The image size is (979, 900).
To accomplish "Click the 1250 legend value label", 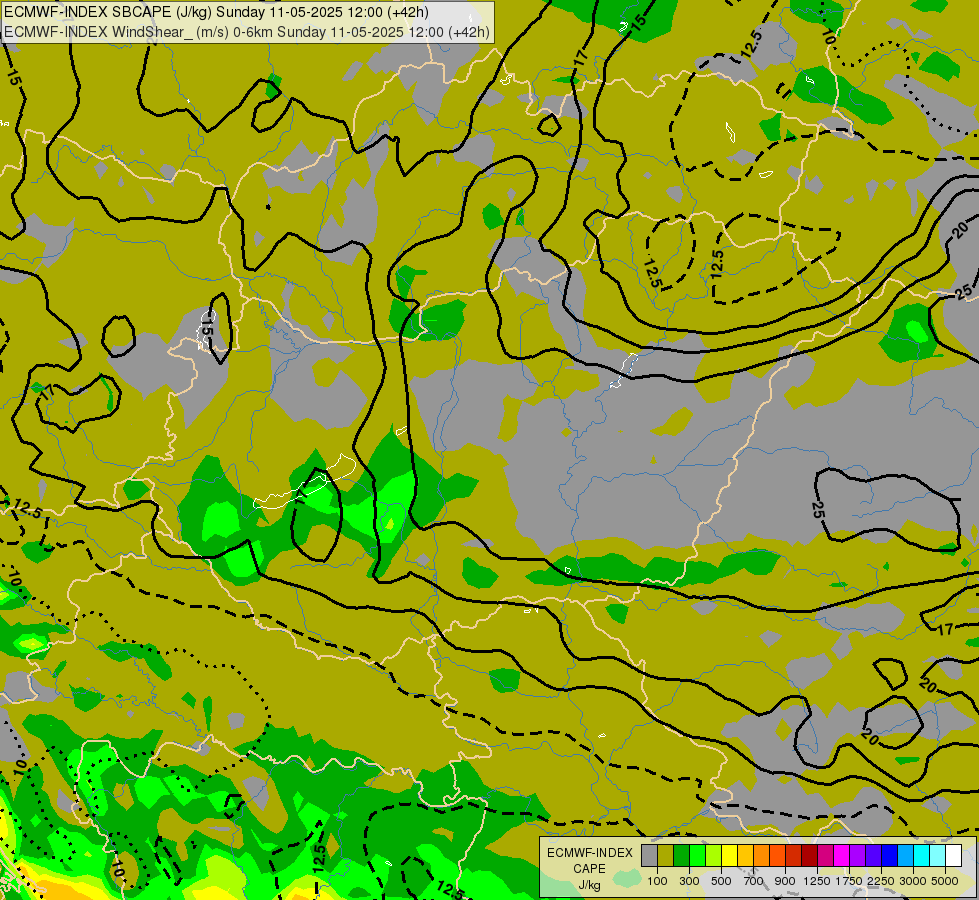I will 817,881.
